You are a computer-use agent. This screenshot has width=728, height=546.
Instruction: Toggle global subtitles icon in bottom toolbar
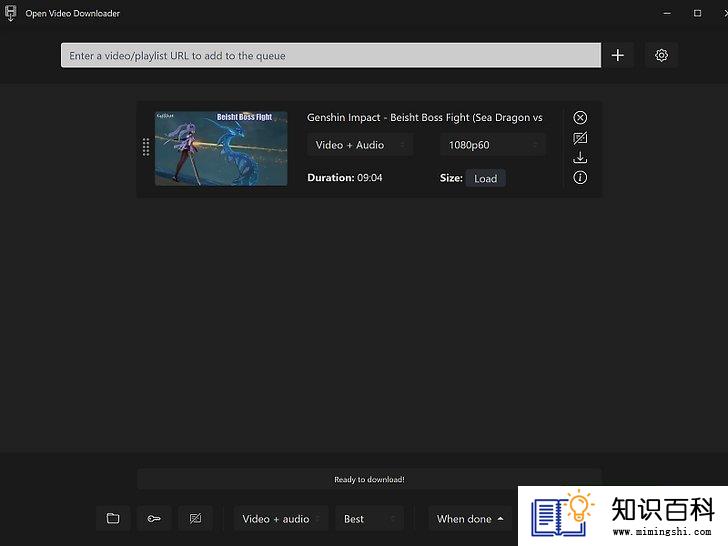[x=195, y=518]
